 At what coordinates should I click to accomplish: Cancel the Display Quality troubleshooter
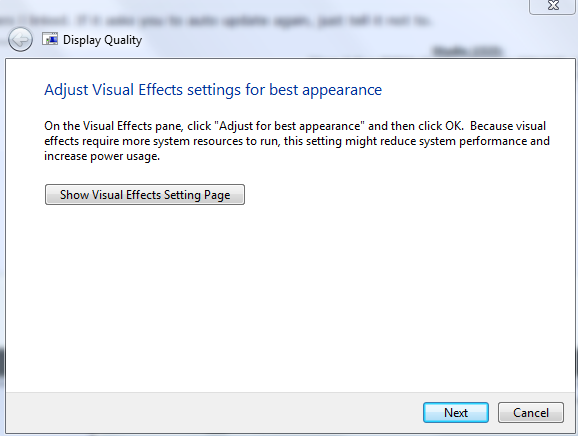coord(531,412)
